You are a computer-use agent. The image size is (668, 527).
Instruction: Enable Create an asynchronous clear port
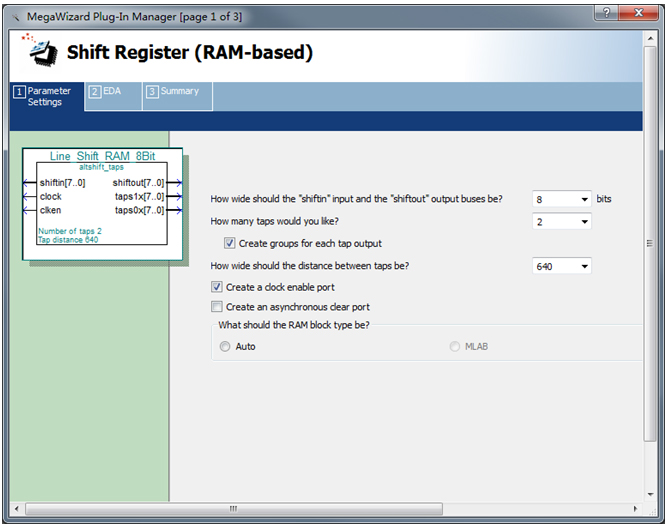click(x=217, y=307)
